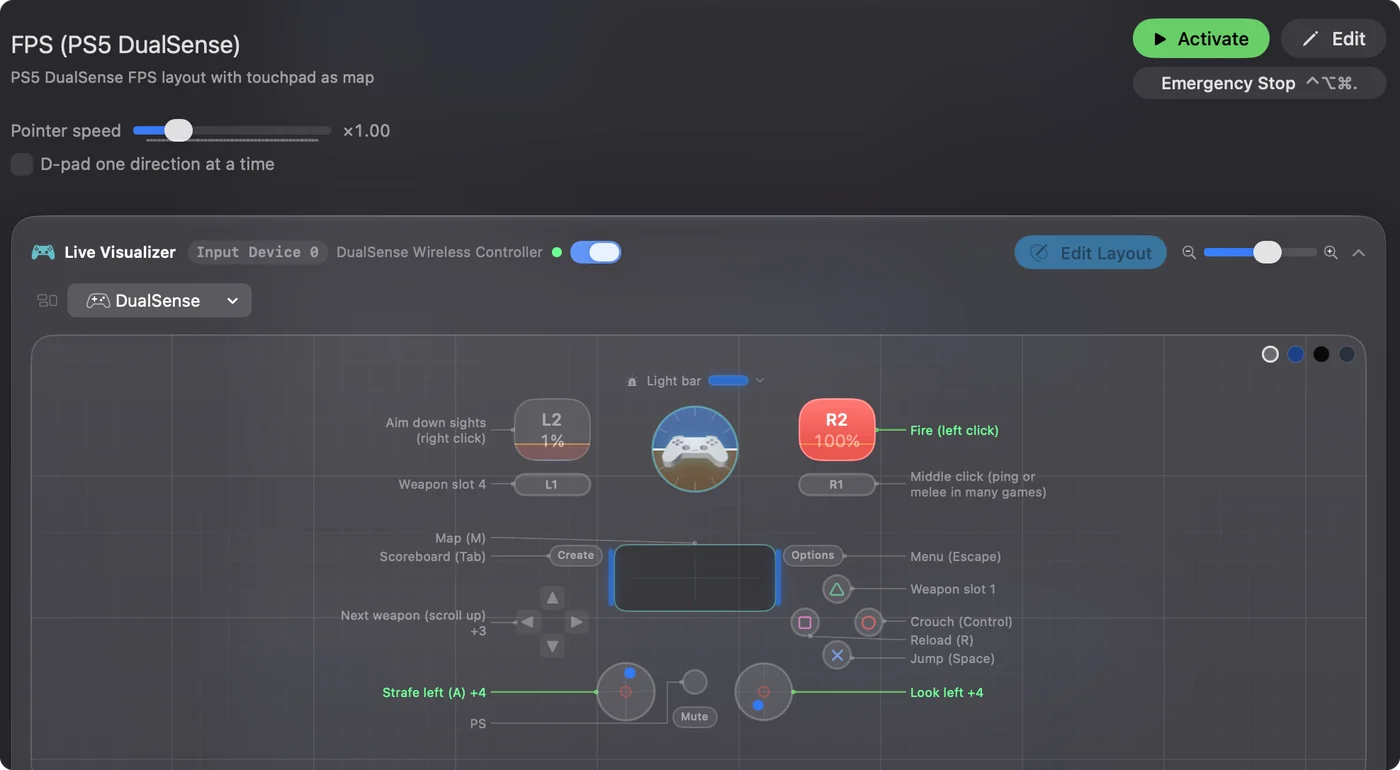The image size is (1400, 770).
Task: Open the Light bar color dropdown chevron
Action: [760, 381]
